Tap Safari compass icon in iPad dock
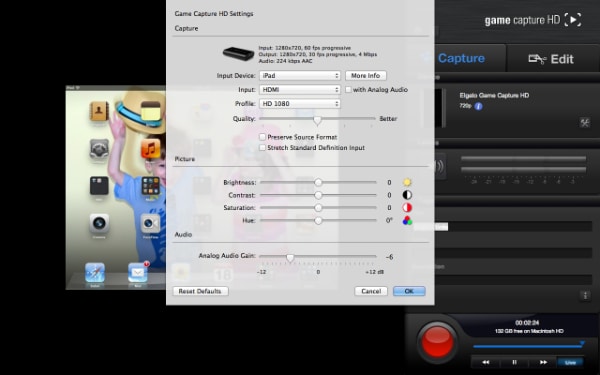600x375 pixels. click(x=95, y=272)
